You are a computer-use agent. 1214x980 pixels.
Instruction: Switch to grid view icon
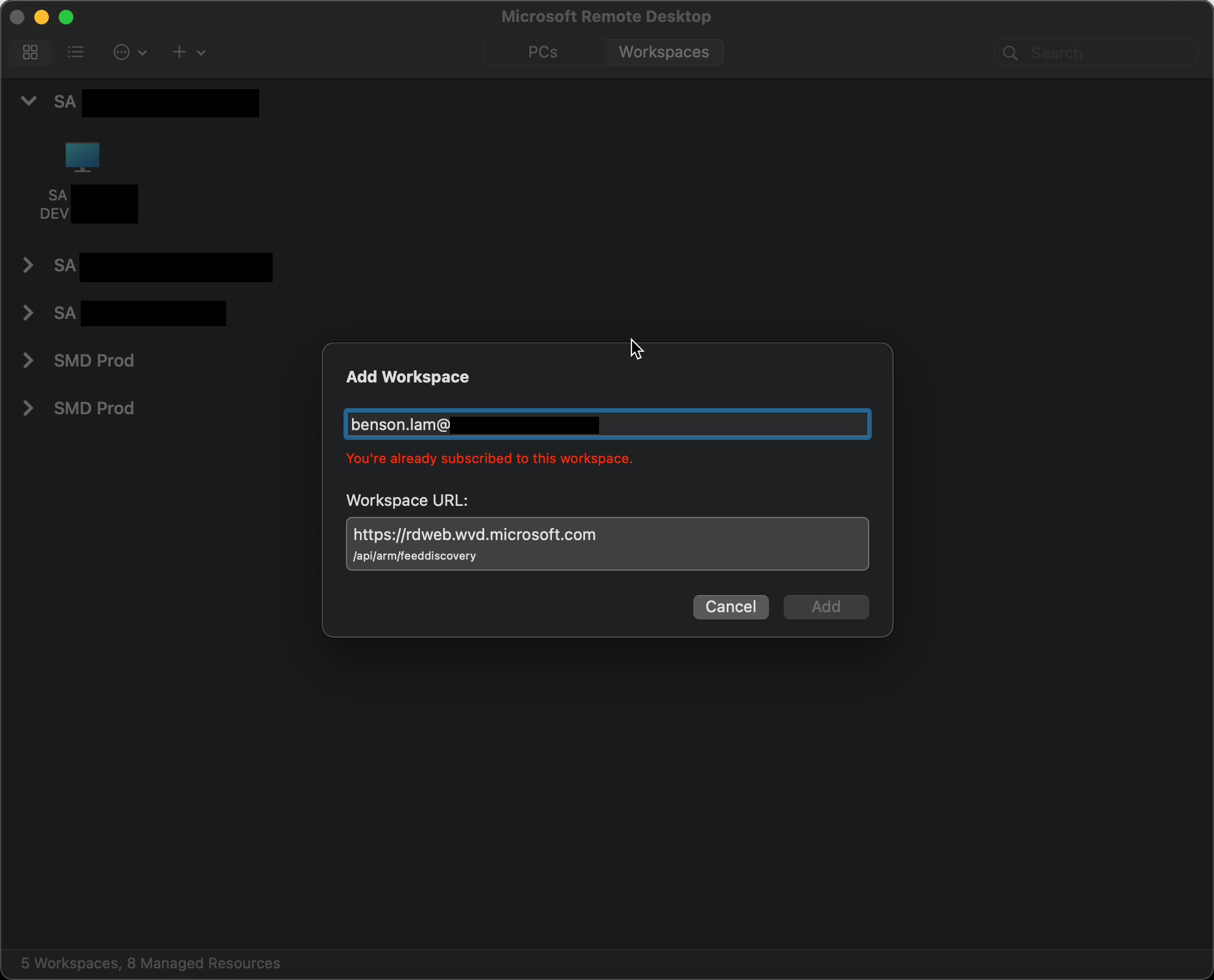point(31,53)
